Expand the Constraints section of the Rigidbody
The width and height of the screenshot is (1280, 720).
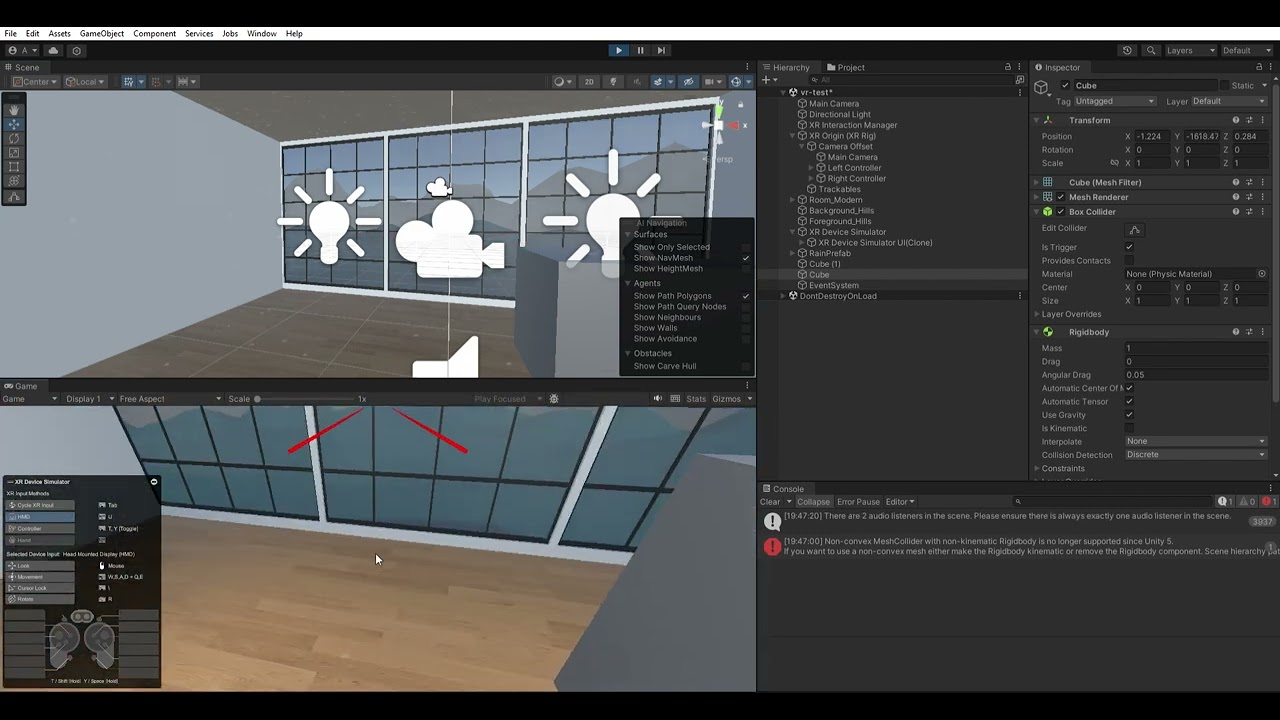point(1037,469)
